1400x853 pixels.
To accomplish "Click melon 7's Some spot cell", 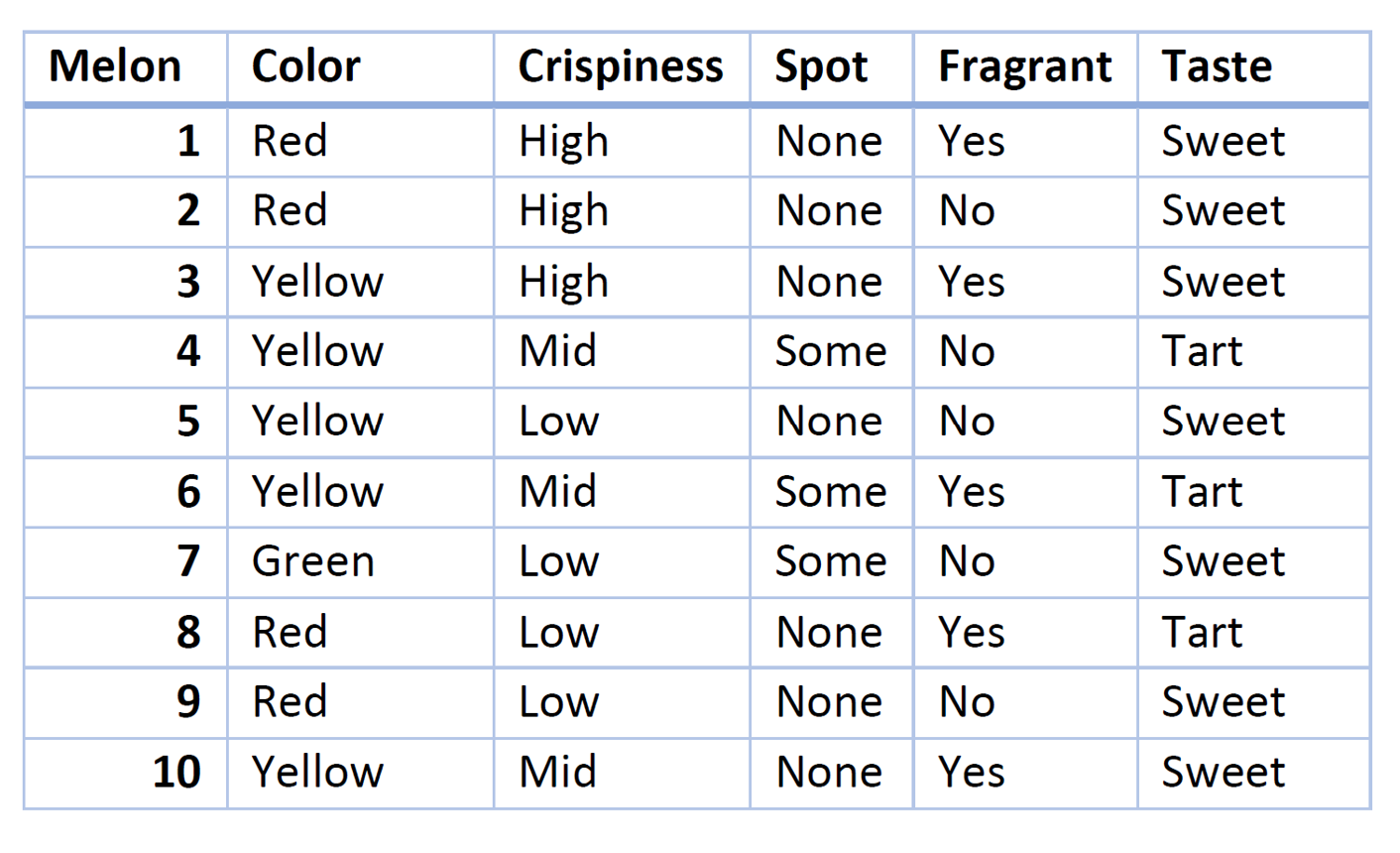I will pyautogui.click(x=831, y=561).
